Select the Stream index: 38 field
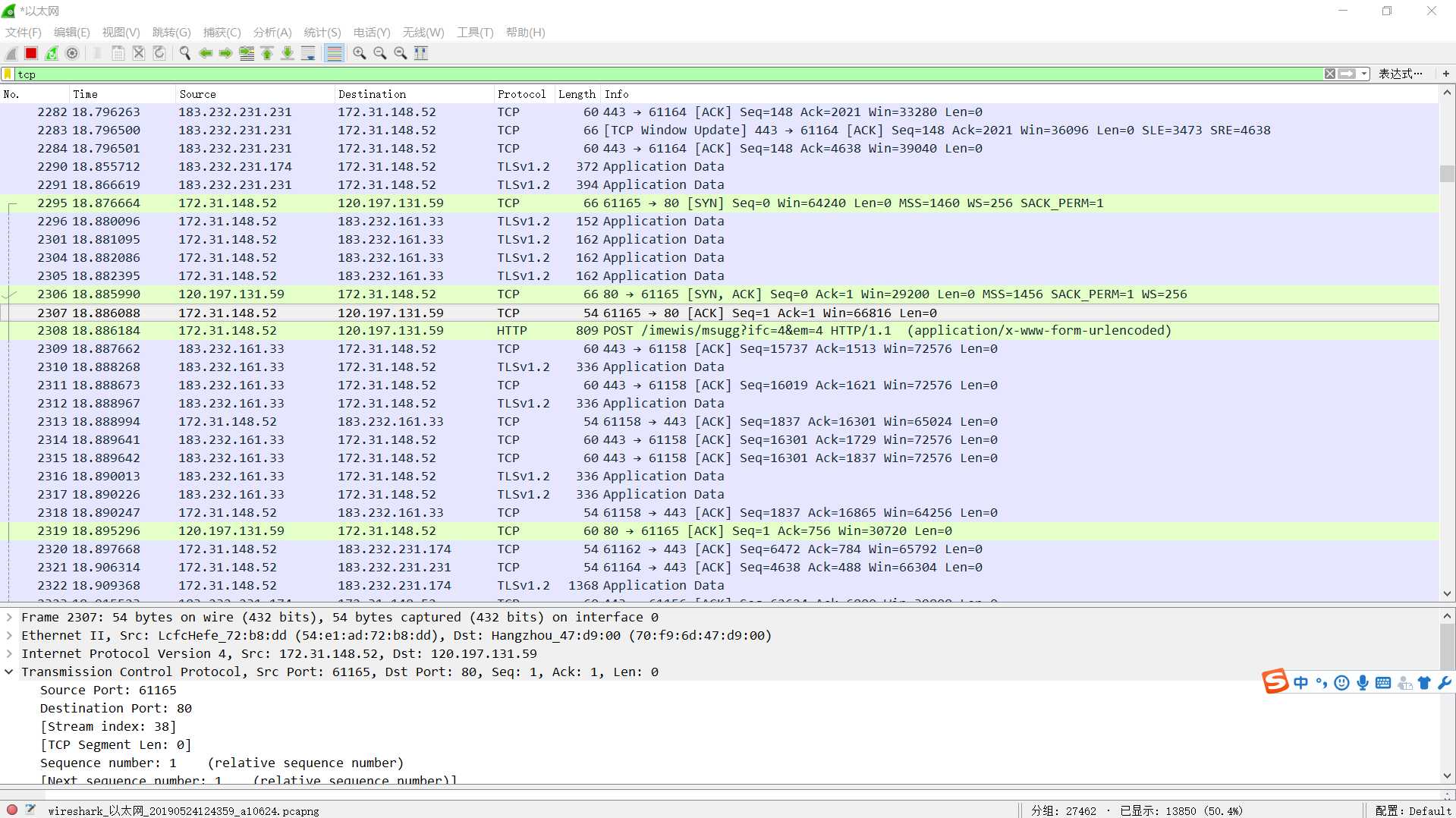 coord(108,726)
